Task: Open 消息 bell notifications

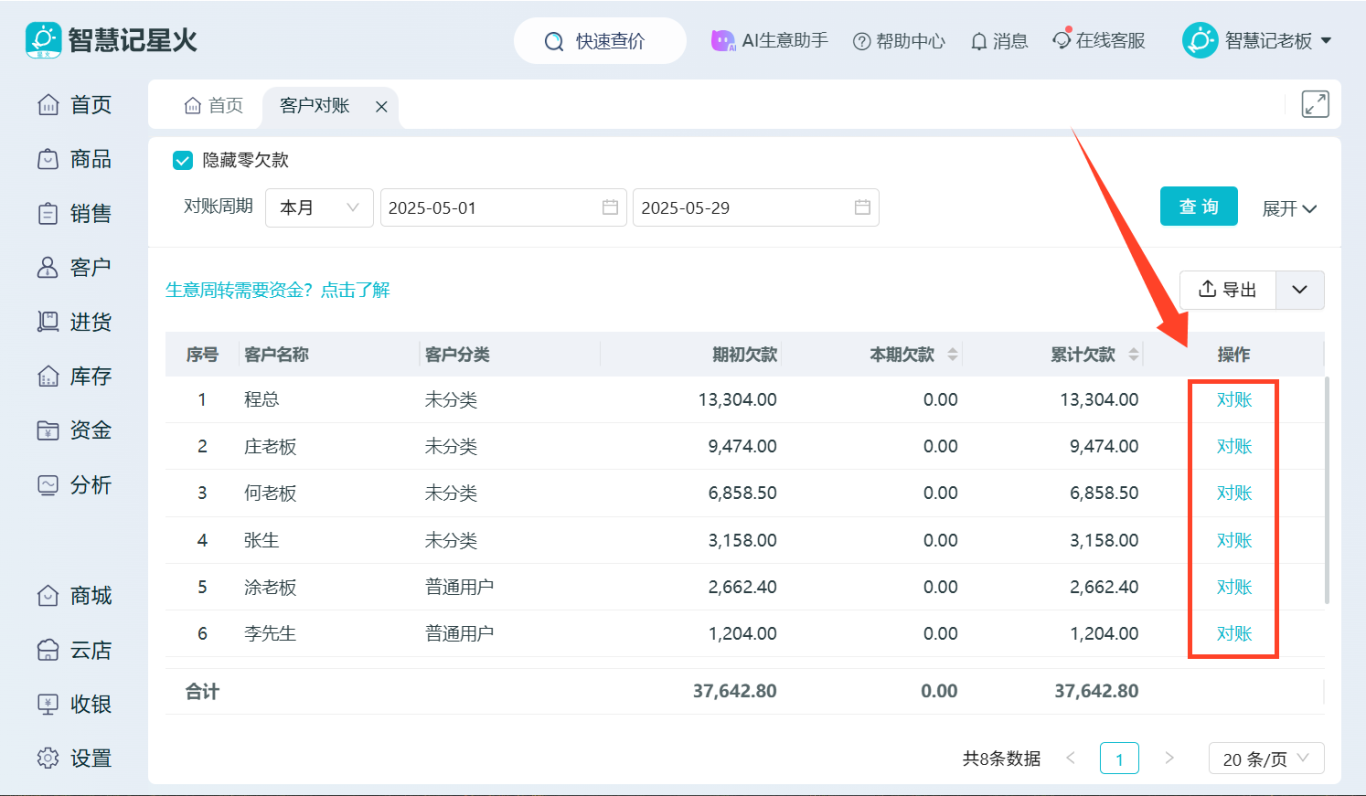Action: [979, 42]
